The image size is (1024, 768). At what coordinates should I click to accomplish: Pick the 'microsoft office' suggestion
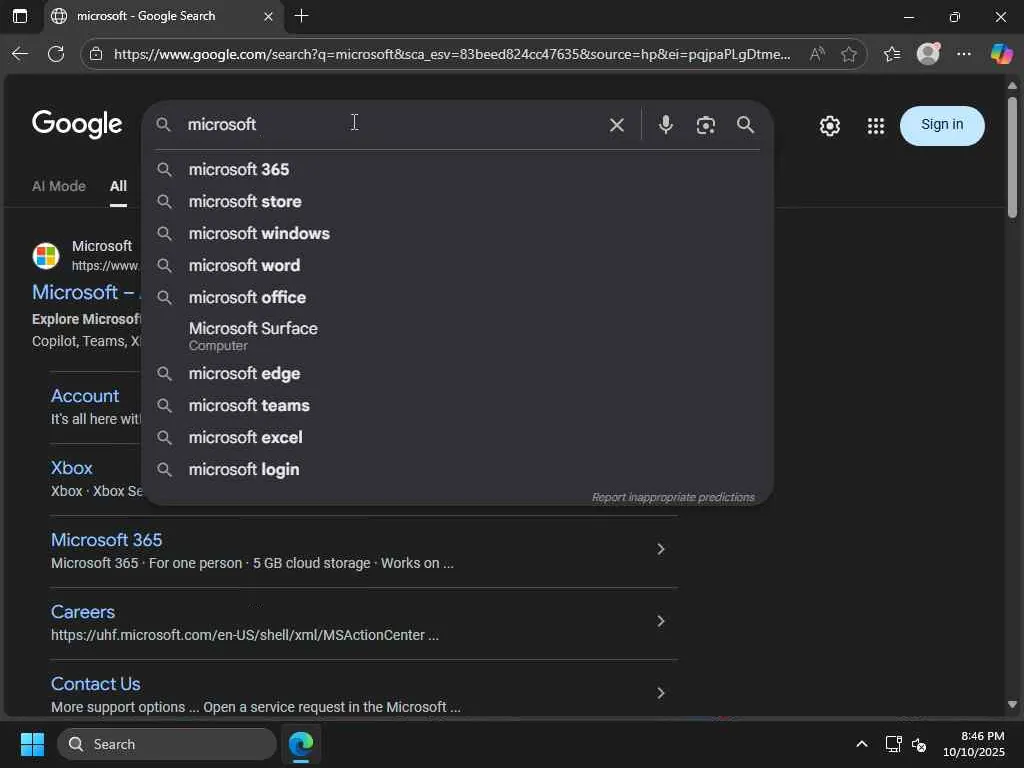pyautogui.click(x=457, y=297)
